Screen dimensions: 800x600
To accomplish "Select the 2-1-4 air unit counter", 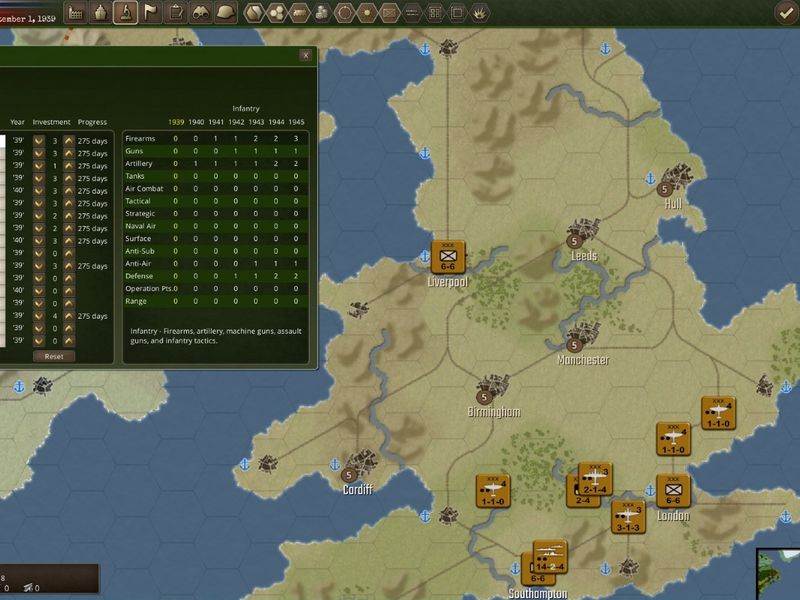I will [595, 480].
